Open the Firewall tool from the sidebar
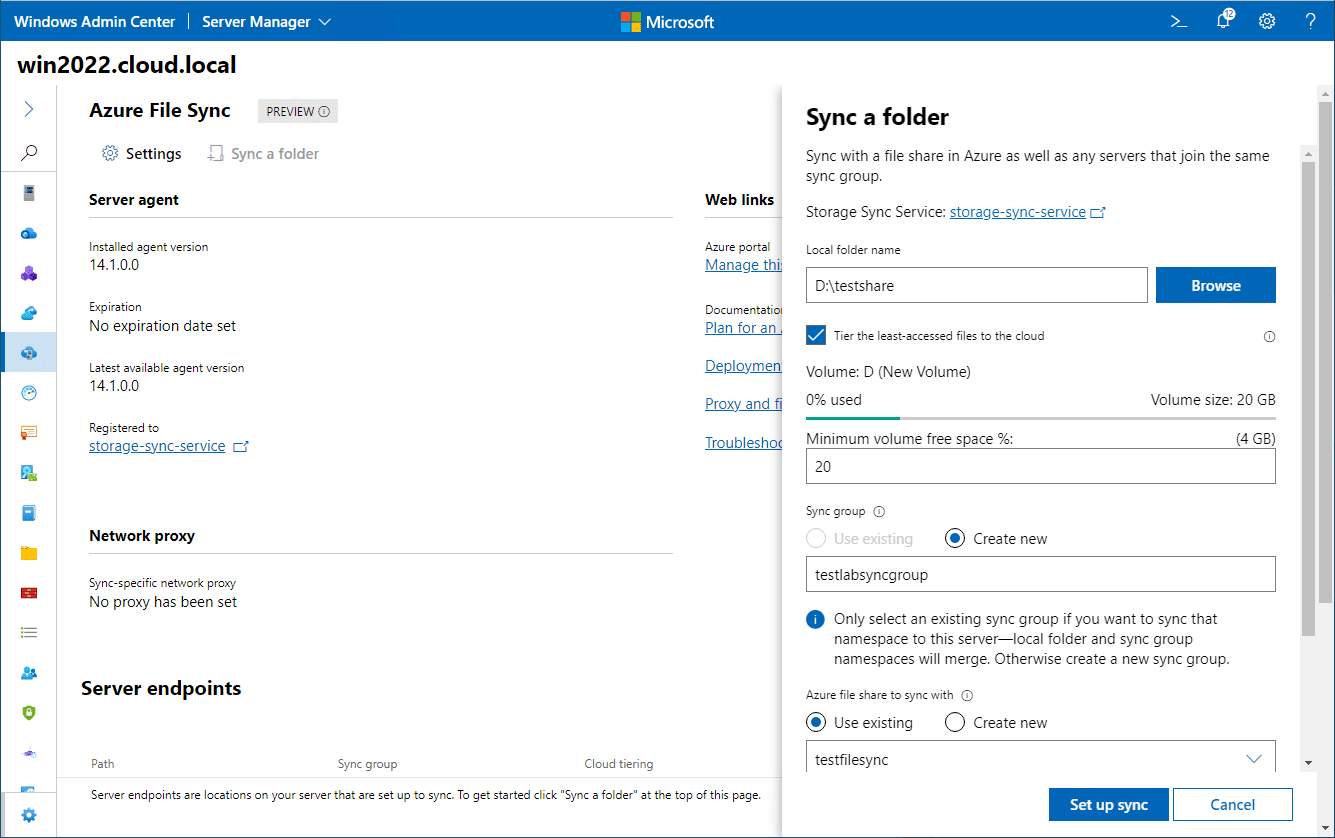The width and height of the screenshot is (1335, 838). coord(28,592)
